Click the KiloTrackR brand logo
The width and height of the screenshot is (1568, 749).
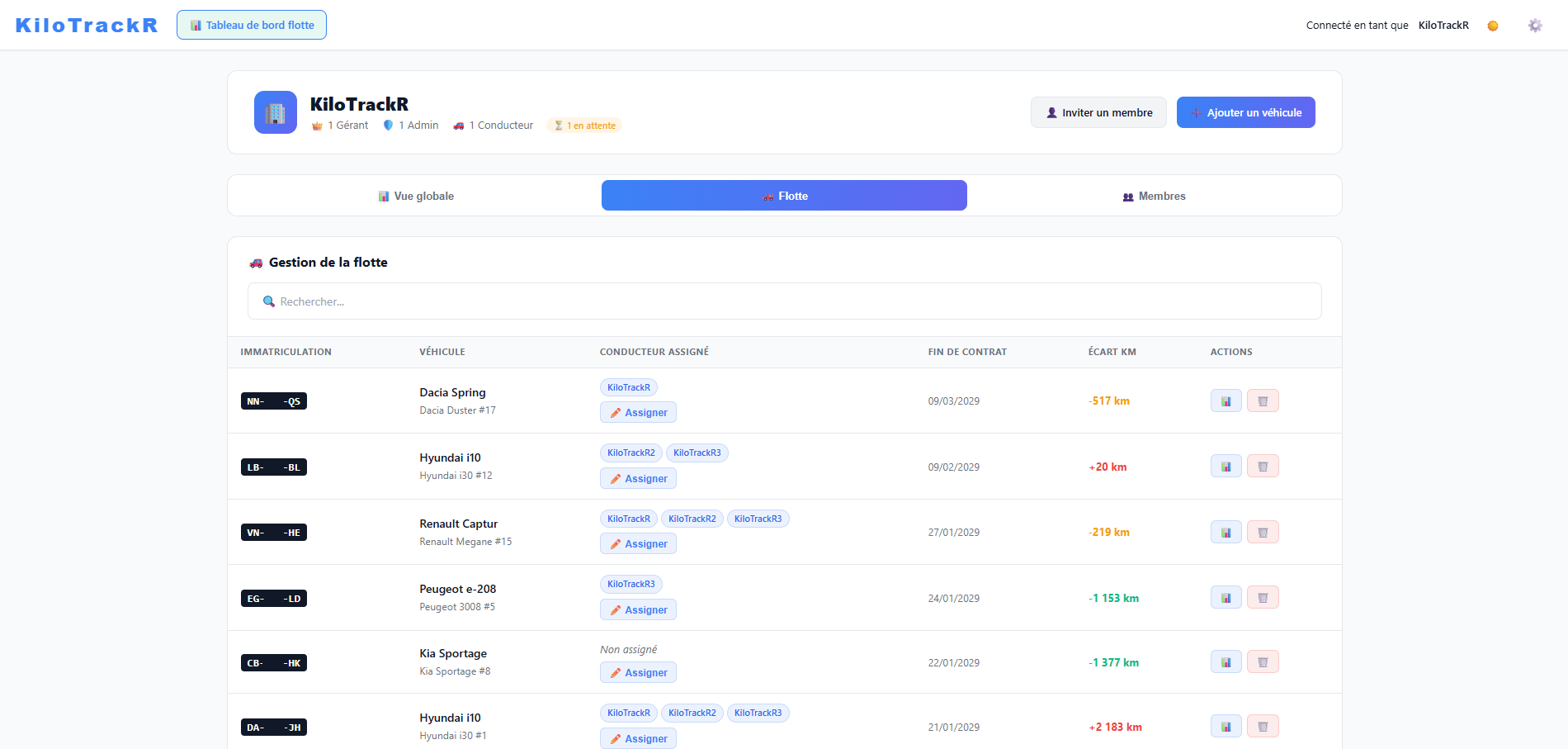87,25
